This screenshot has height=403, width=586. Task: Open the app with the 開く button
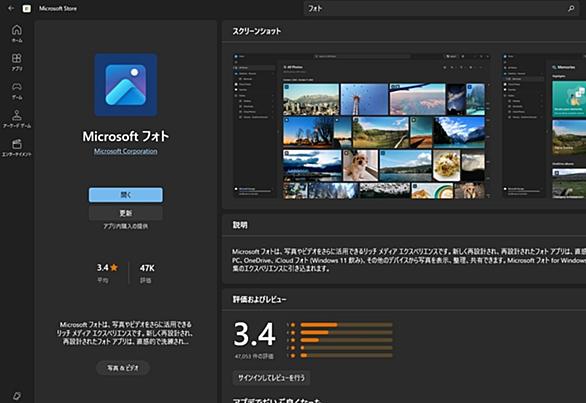pyautogui.click(x=126, y=195)
